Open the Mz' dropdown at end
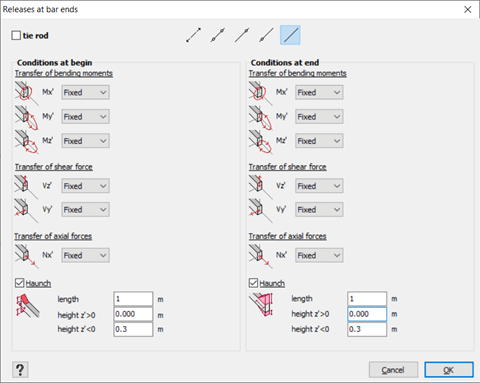 (x=319, y=141)
